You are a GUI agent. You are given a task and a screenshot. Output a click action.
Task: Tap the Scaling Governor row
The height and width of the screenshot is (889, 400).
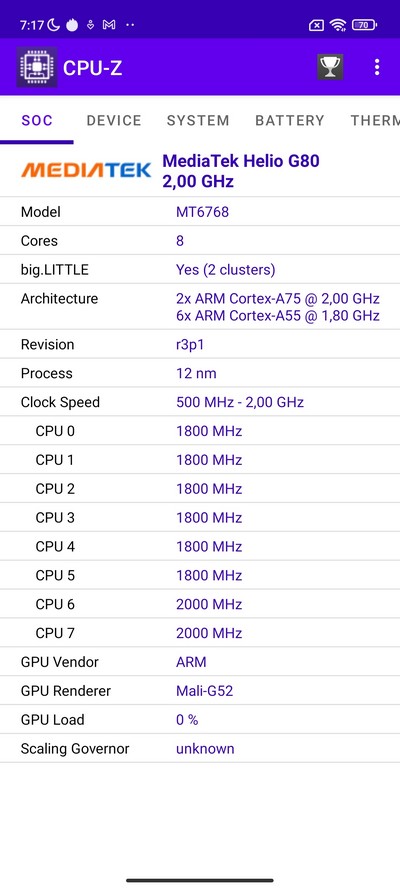tap(200, 749)
